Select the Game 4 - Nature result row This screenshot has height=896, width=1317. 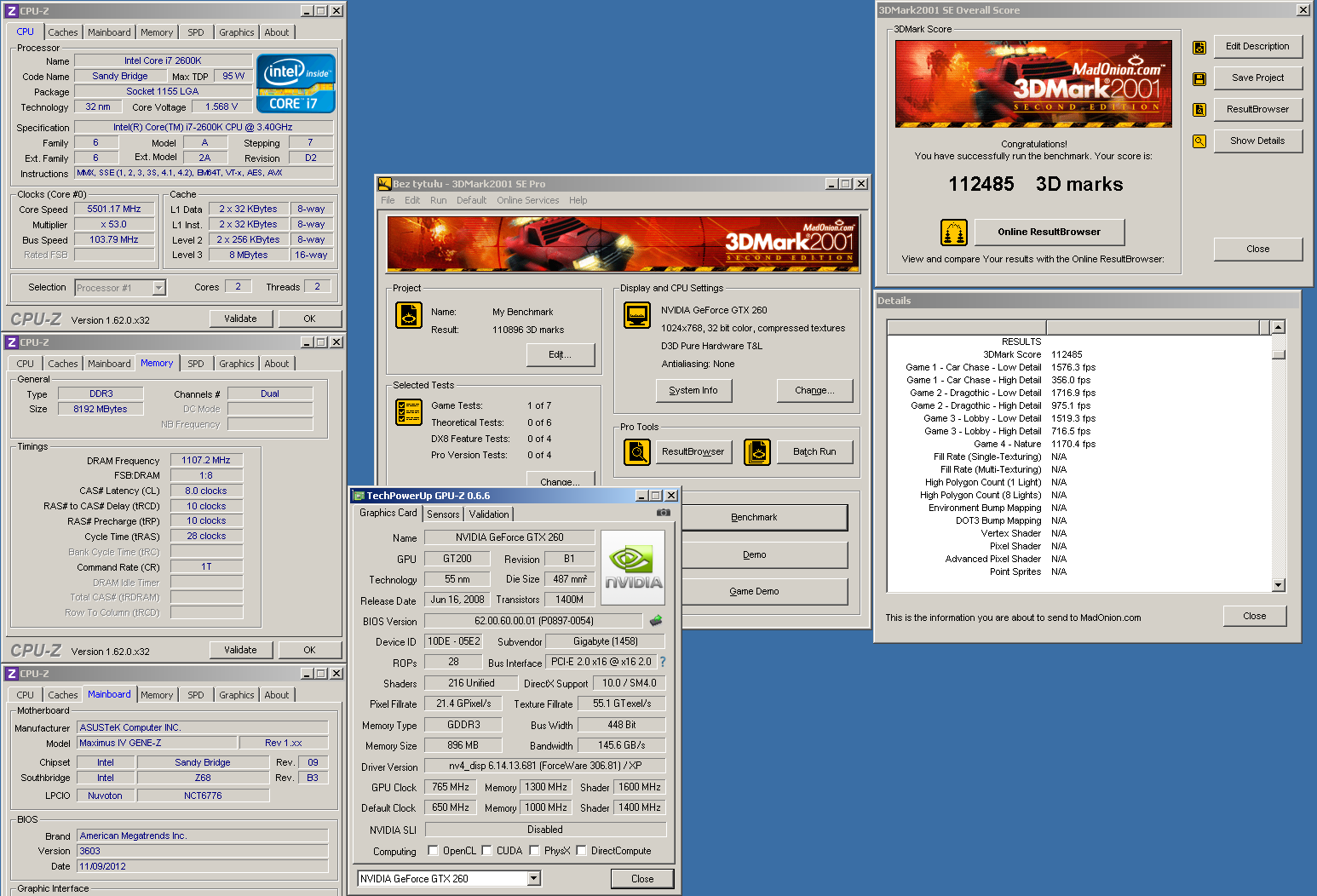click(x=1078, y=444)
